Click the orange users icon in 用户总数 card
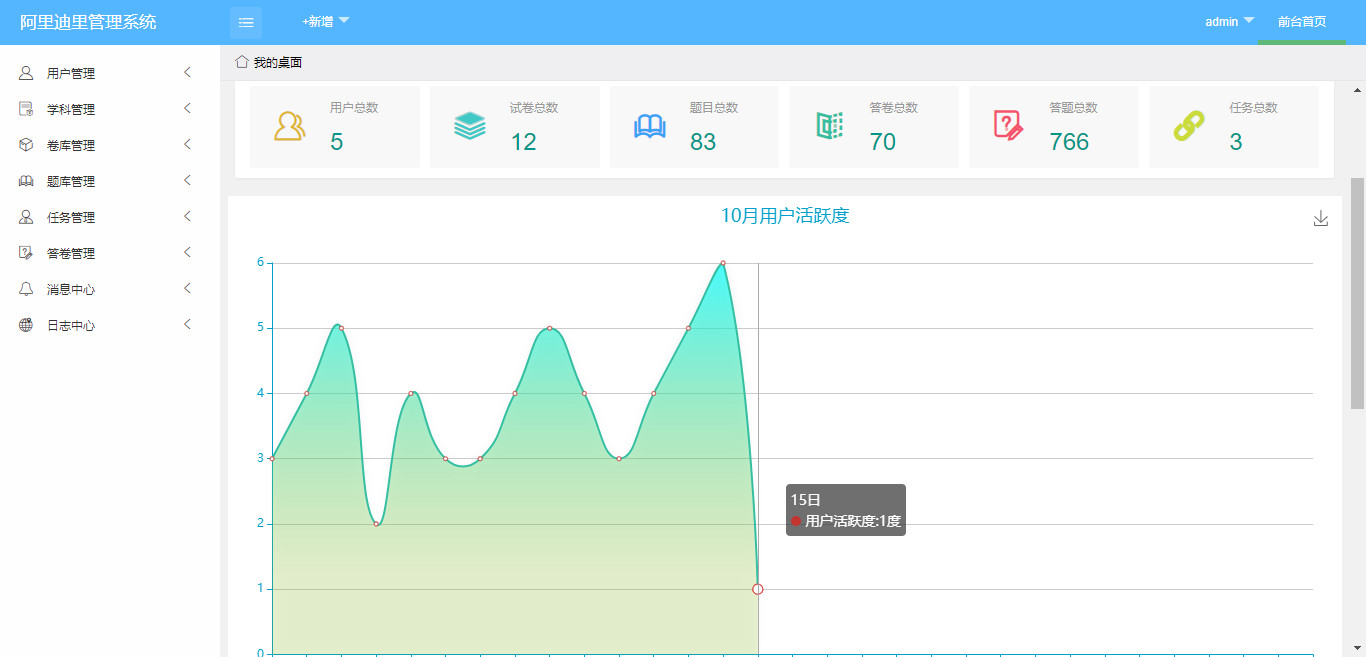Viewport: 1366px width, 657px height. [x=290, y=126]
